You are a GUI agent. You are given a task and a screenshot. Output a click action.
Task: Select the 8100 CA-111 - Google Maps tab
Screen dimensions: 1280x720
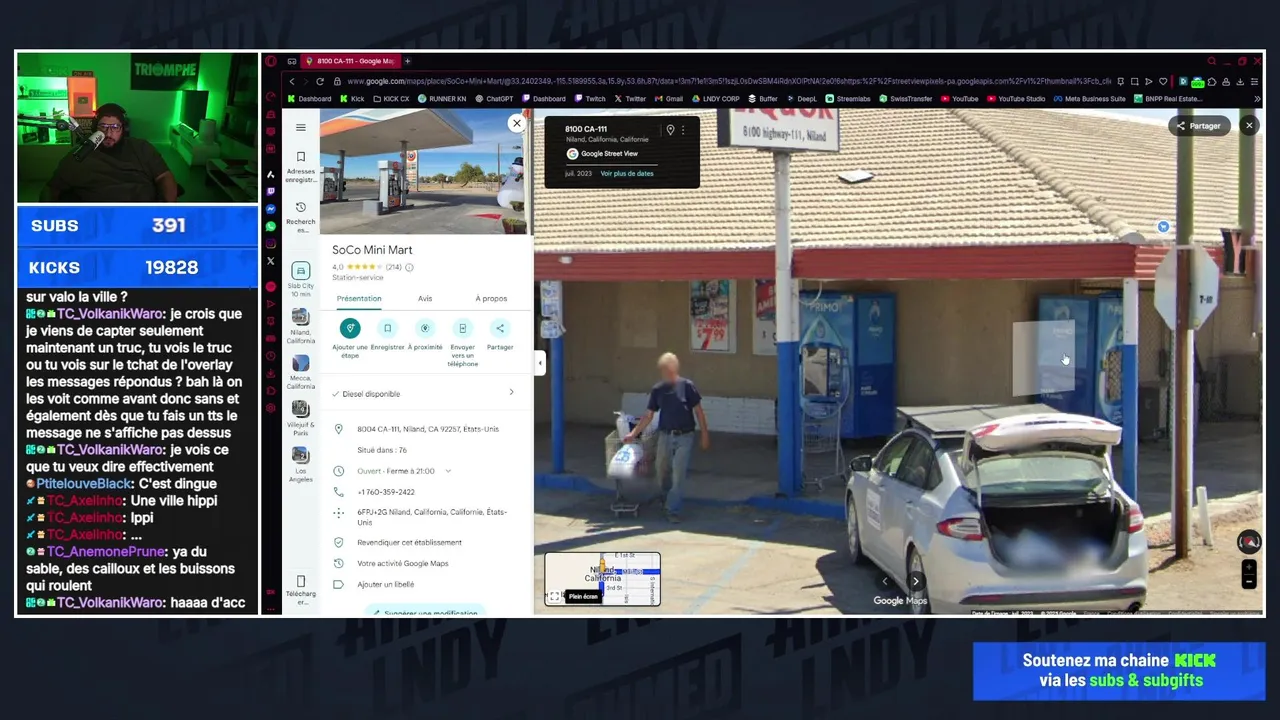tap(351, 61)
